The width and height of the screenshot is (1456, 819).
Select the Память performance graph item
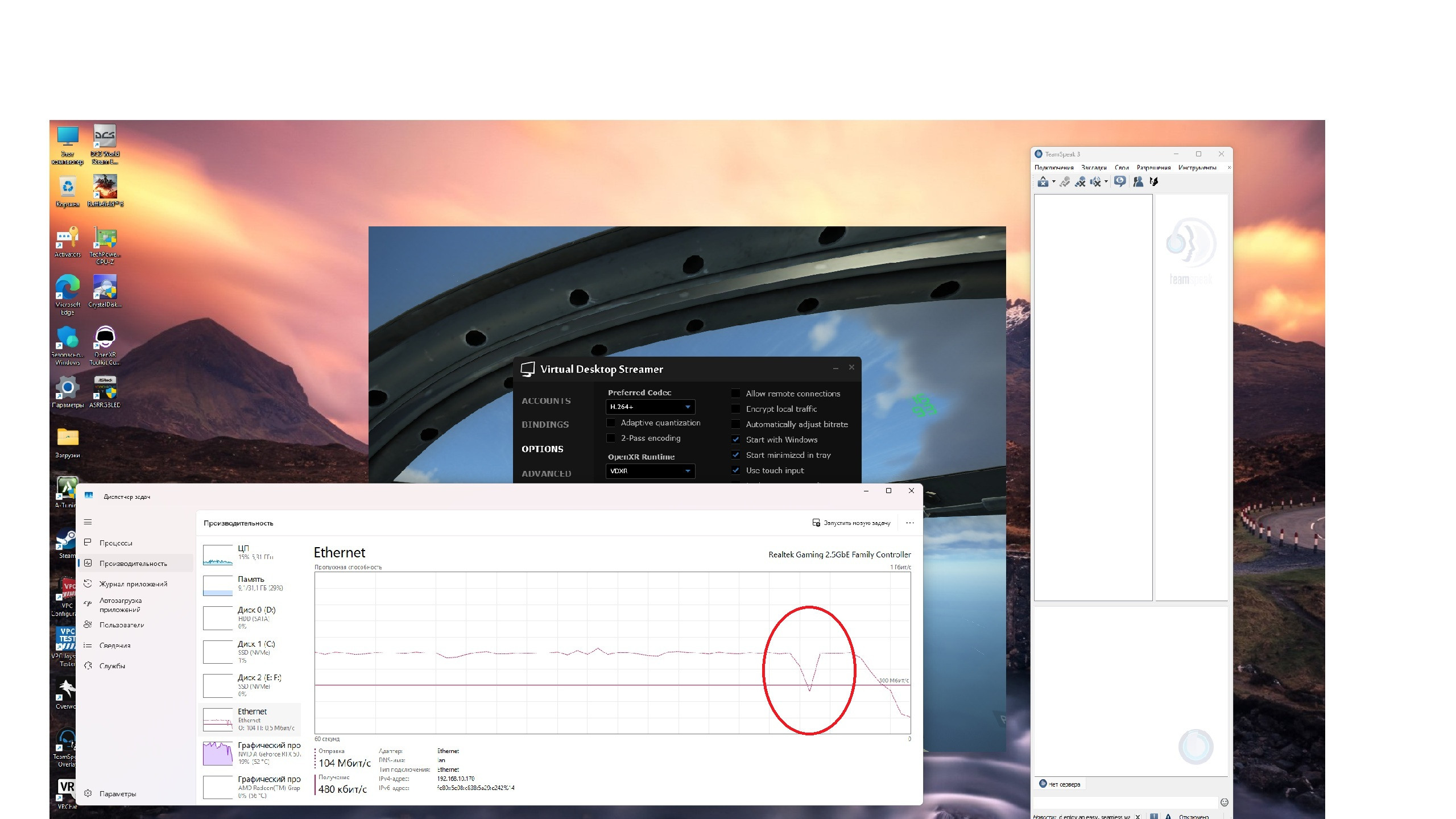[x=250, y=584]
